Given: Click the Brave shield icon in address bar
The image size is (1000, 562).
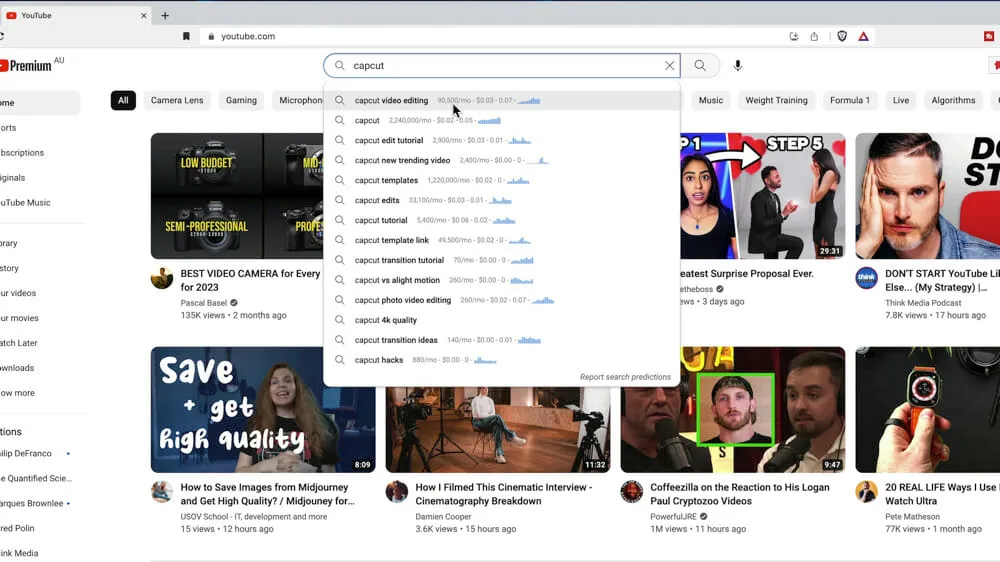Looking at the screenshot, I should [842, 36].
